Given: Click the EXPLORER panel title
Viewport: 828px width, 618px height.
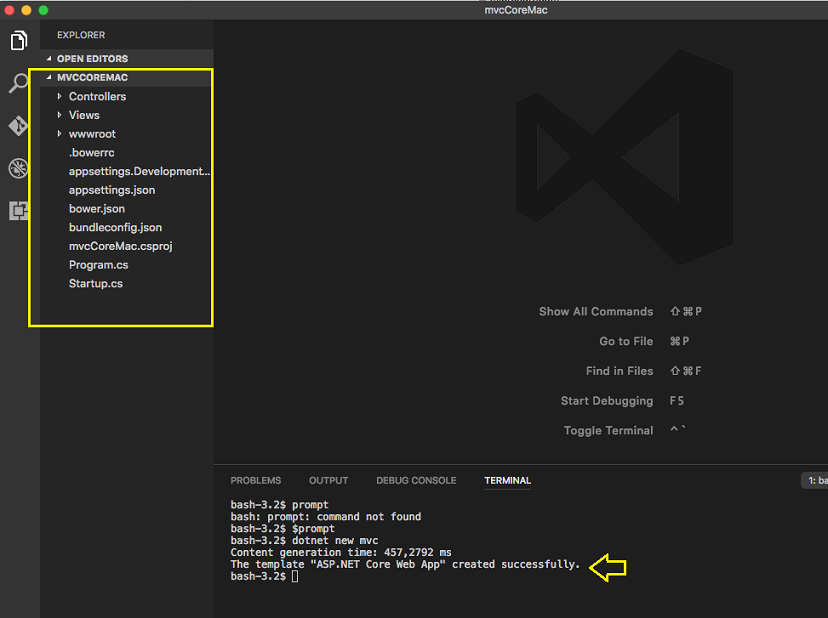Looking at the screenshot, I should click(x=81, y=35).
